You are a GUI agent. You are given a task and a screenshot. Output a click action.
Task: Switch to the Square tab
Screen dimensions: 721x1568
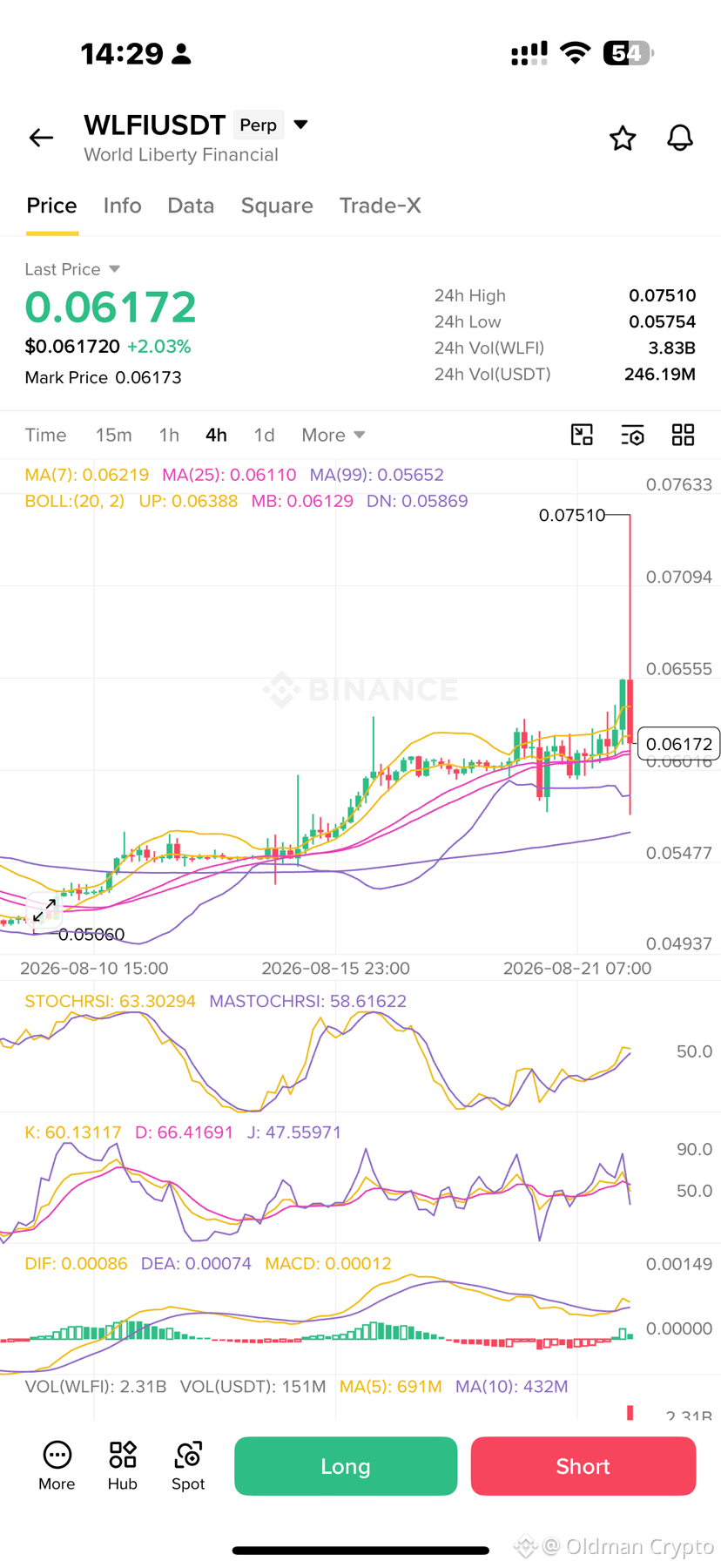click(277, 206)
